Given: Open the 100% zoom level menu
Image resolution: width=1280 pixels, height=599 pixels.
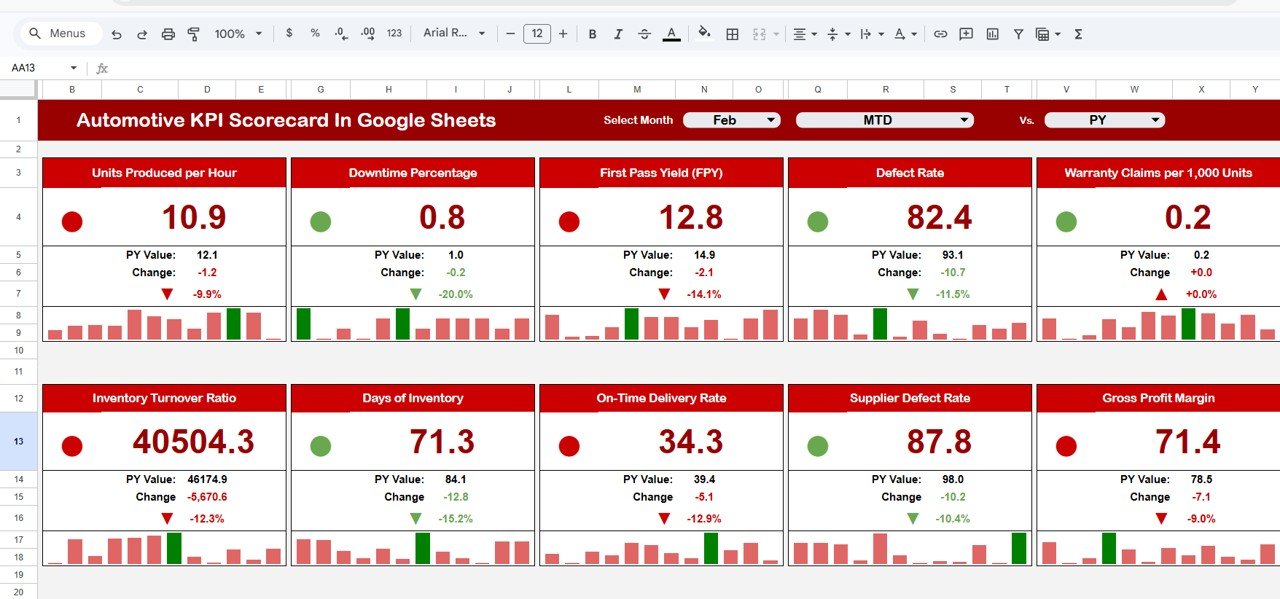Looking at the screenshot, I should click(x=238, y=34).
